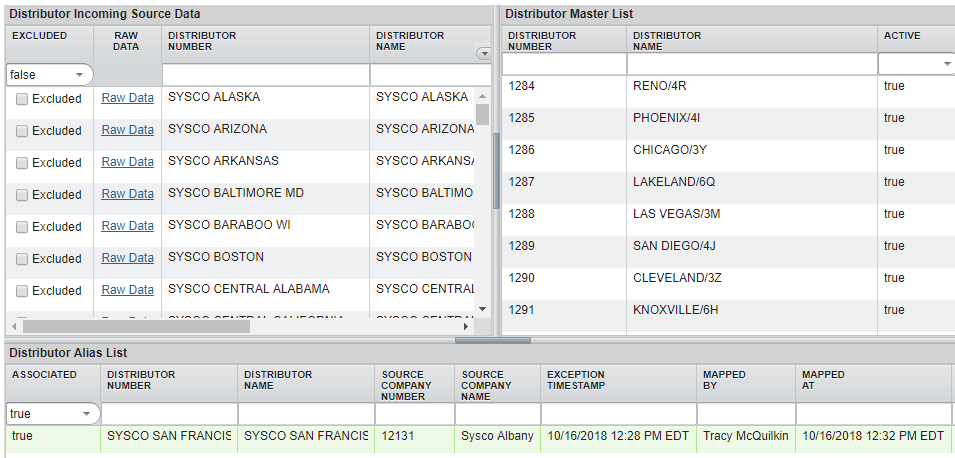The image size is (955, 458).
Task: Click the Distributor Name filter field in Master List
Action: click(x=751, y=64)
